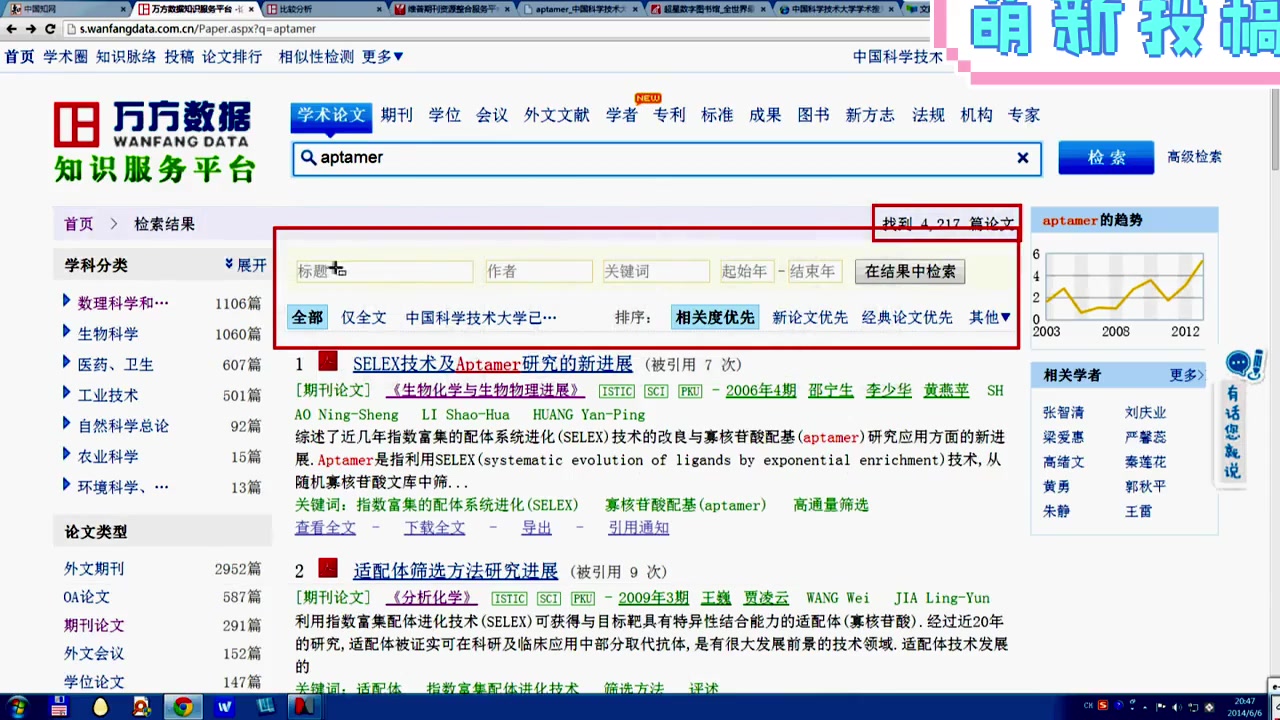Click the 关键词 filter input
The height and width of the screenshot is (720, 1280).
pyautogui.click(x=656, y=271)
